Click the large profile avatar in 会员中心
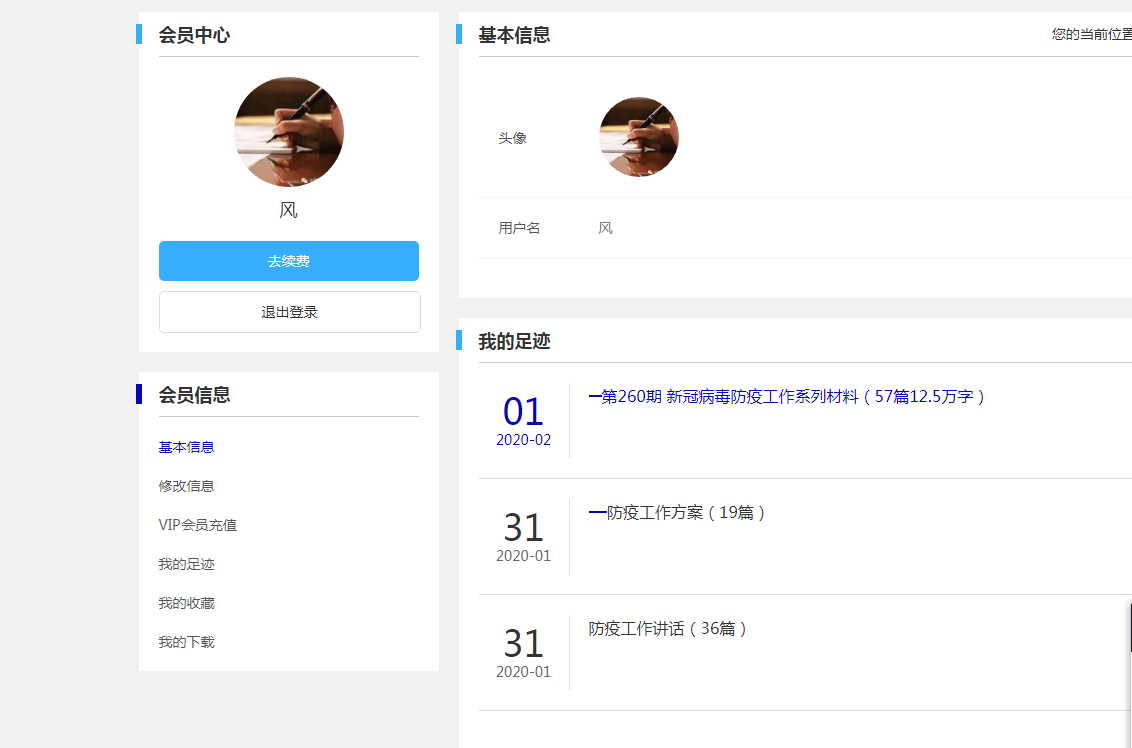The image size is (1132, 748). (289, 132)
